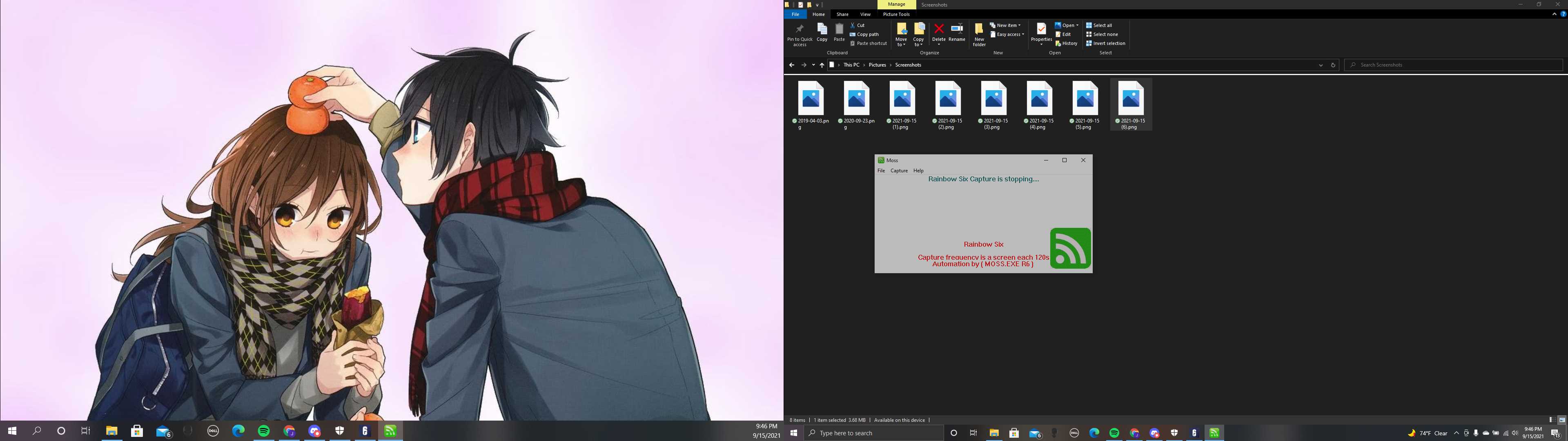Screen dimensions: 1568x441
Task: Open Microsoft Edge on the right taskbar
Action: pyautogui.click(x=1094, y=433)
